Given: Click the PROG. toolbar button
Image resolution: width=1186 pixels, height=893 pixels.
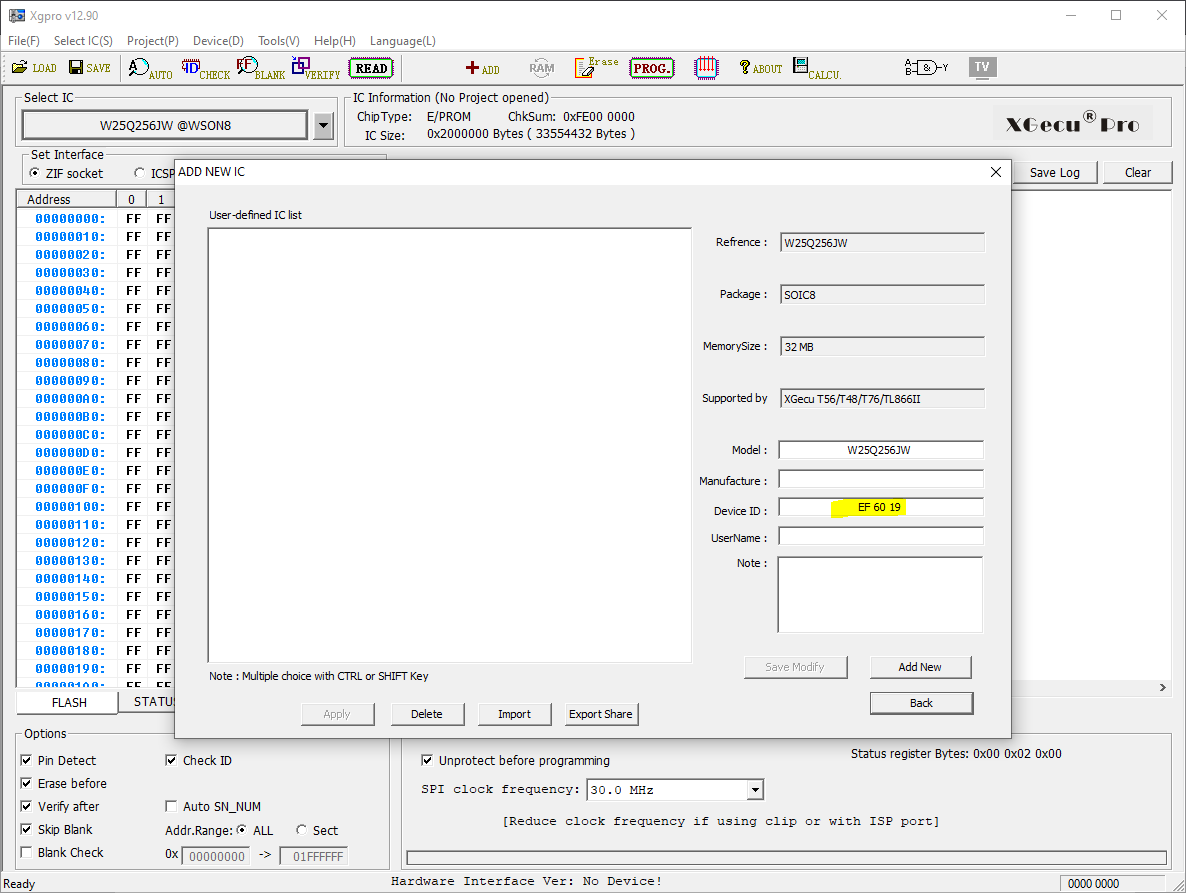Looking at the screenshot, I should click(x=651, y=68).
